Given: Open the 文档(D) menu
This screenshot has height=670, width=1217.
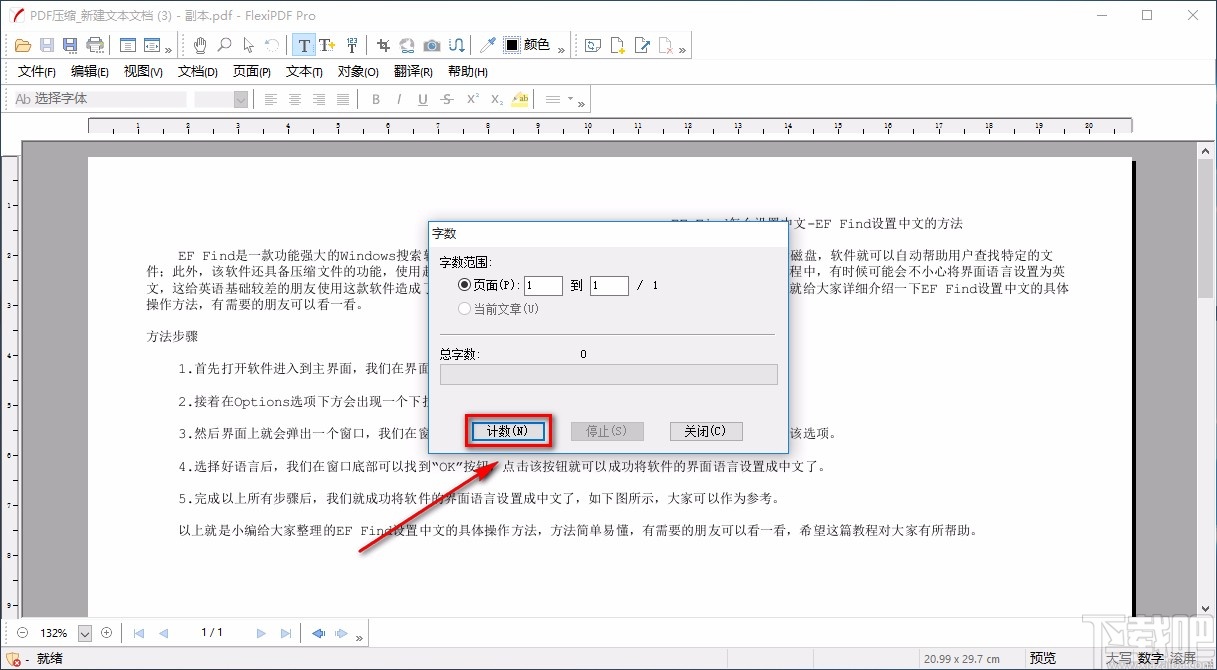Looking at the screenshot, I should [198, 71].
